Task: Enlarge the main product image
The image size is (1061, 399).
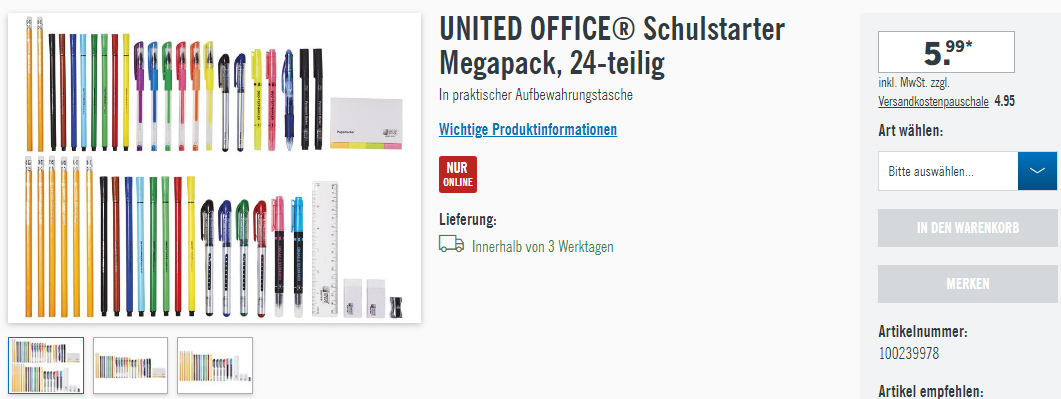Action: [x=215, y=167]
